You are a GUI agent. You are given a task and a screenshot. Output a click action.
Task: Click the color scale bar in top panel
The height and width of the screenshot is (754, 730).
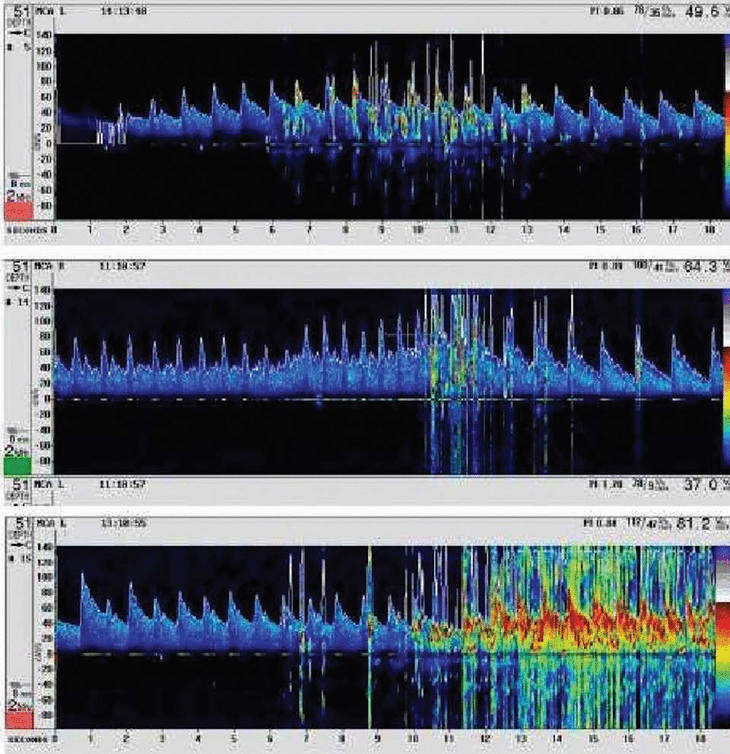click(725, 125)
